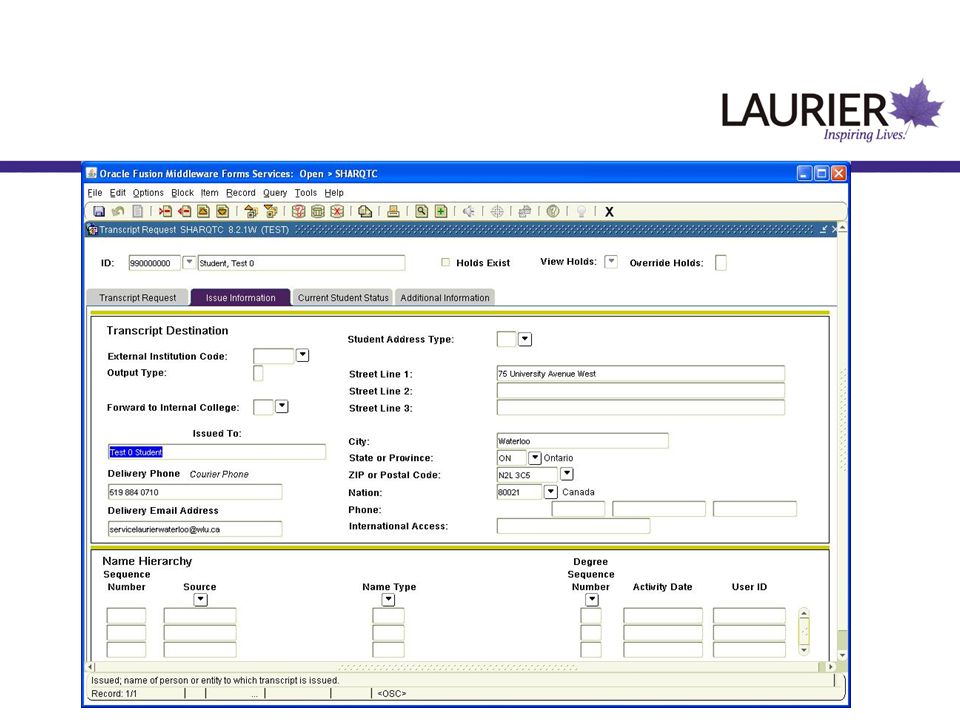Click the Issued To field
The height and width of the screenshot is (720, 960).
217,452
